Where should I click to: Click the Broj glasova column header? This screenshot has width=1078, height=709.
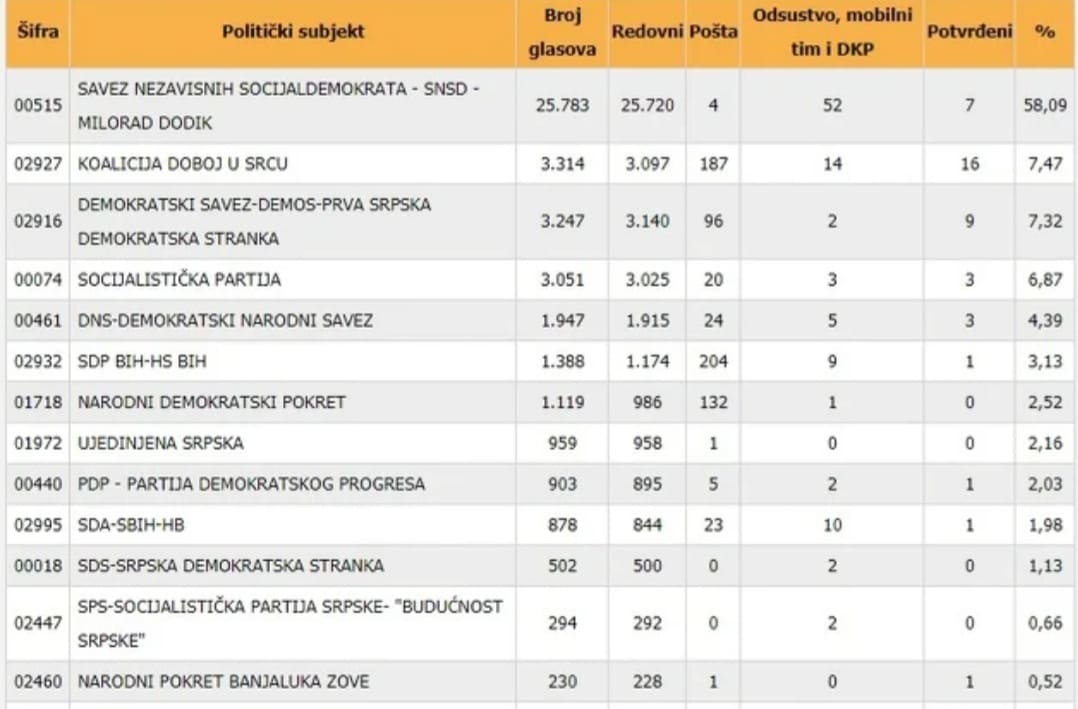pyautogui.click(x=562, y=32)
